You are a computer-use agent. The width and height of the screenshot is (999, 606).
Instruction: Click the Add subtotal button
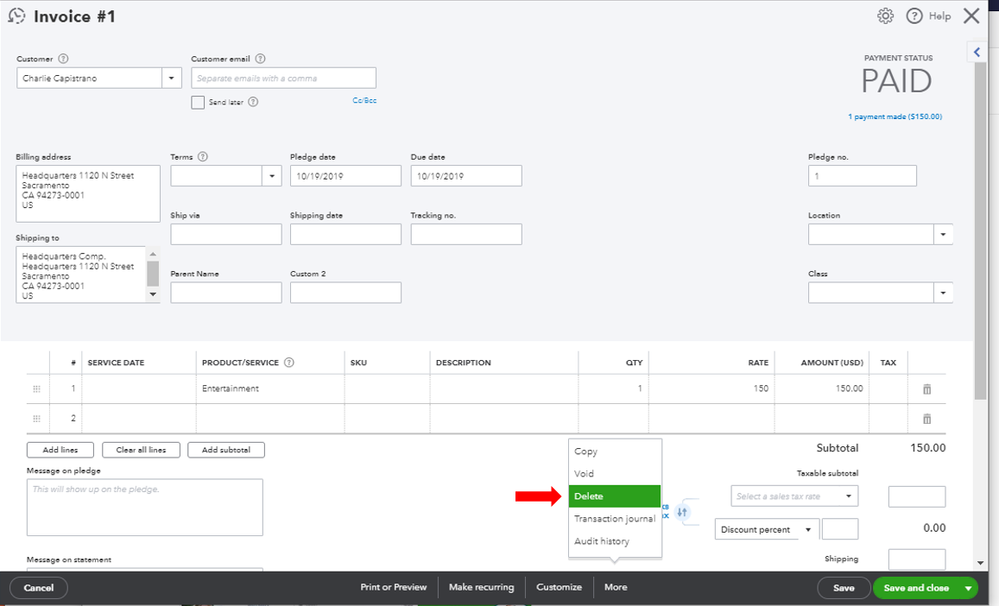click(226, 450)
